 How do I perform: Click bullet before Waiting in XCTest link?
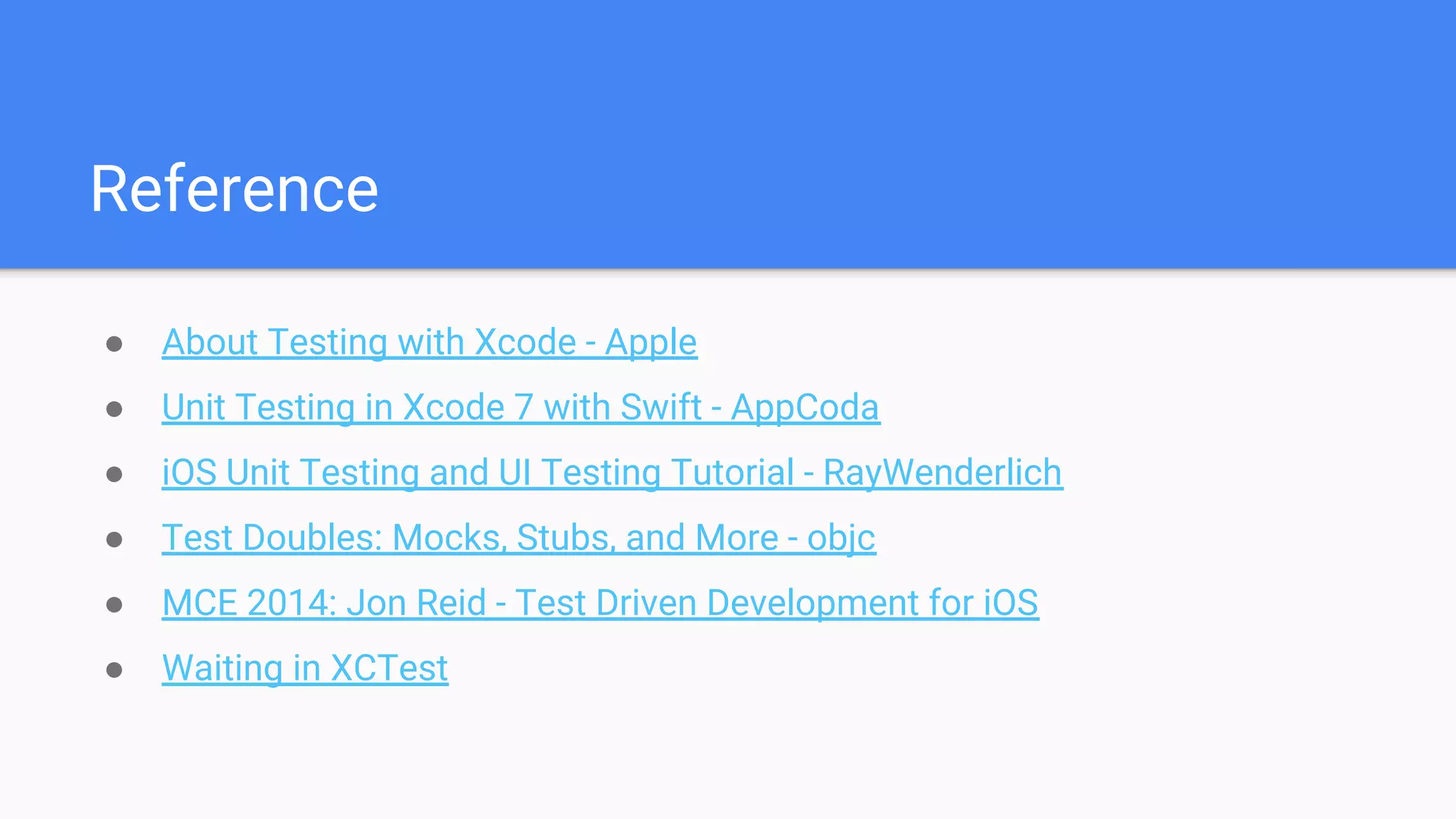[x=114, y=670]
